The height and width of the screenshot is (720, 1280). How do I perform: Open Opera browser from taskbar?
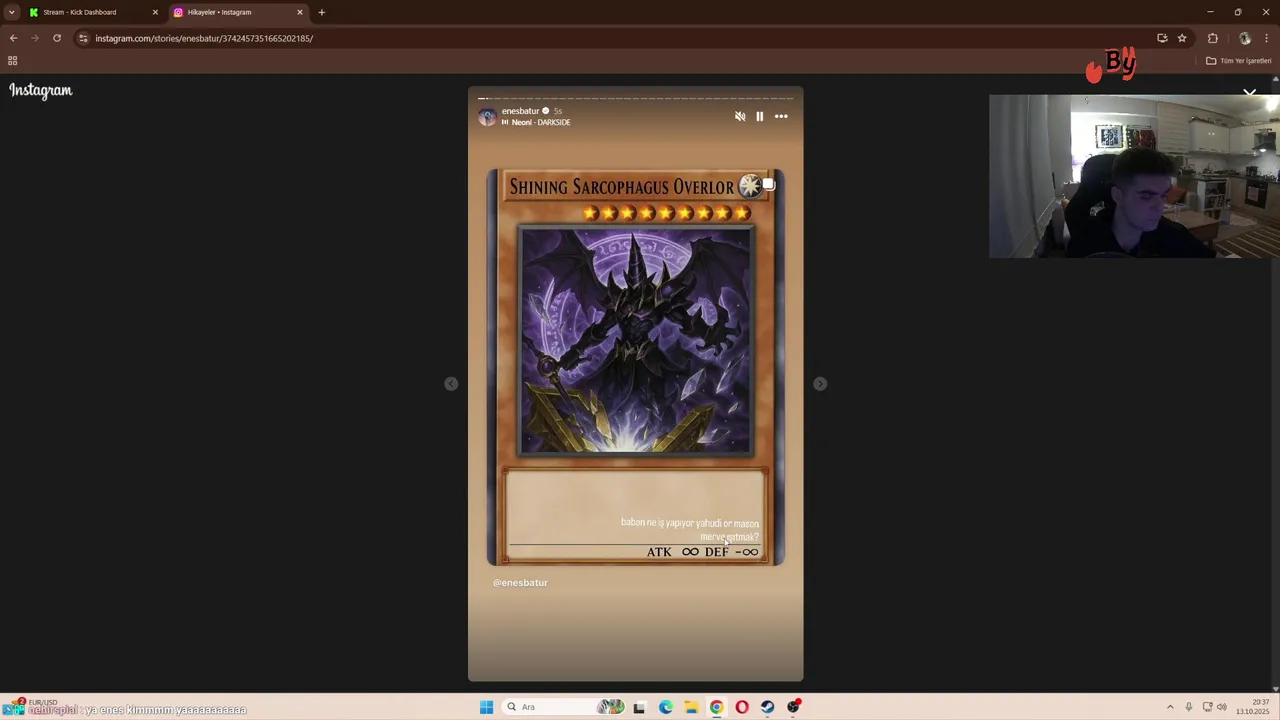point(742,707)
